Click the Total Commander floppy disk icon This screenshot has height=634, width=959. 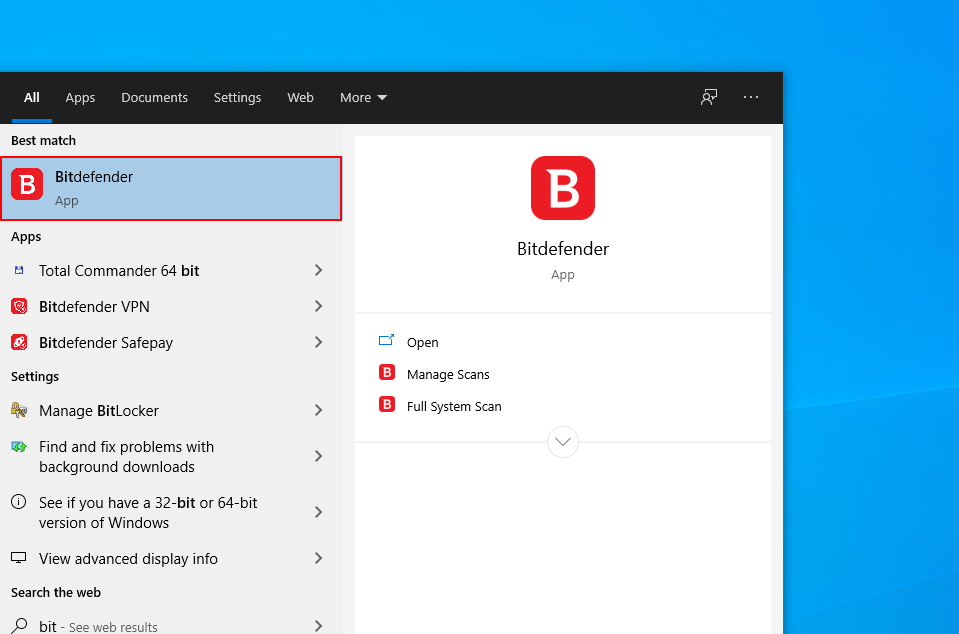tap(19, 270)
